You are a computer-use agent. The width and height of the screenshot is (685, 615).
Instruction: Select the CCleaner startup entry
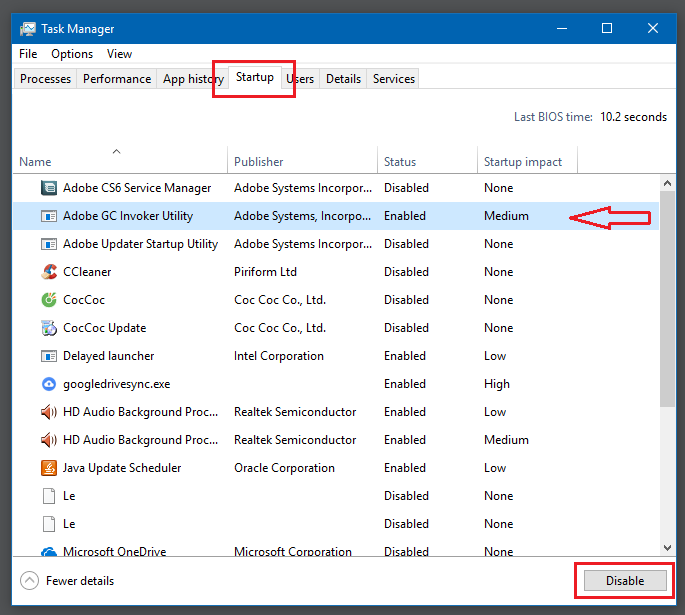pos(336,272)
